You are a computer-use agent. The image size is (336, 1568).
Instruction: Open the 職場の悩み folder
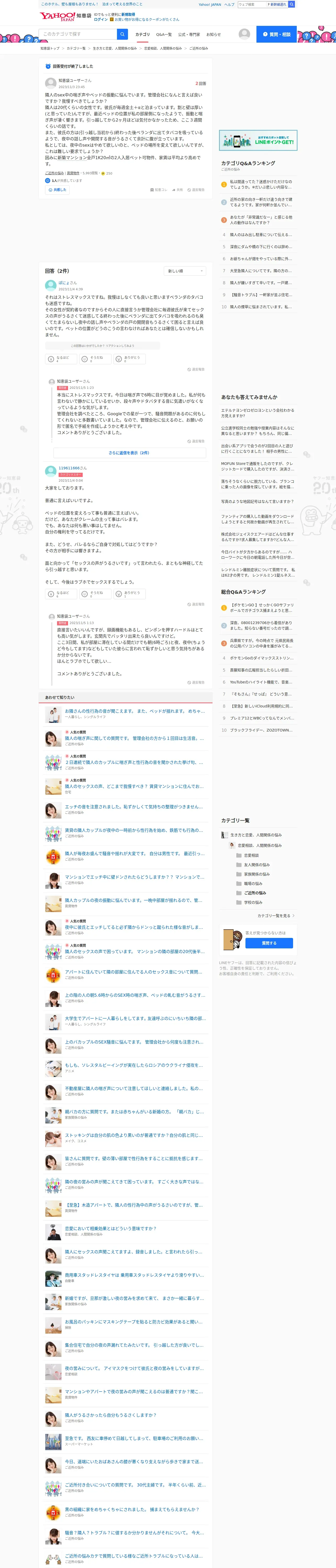249,883
